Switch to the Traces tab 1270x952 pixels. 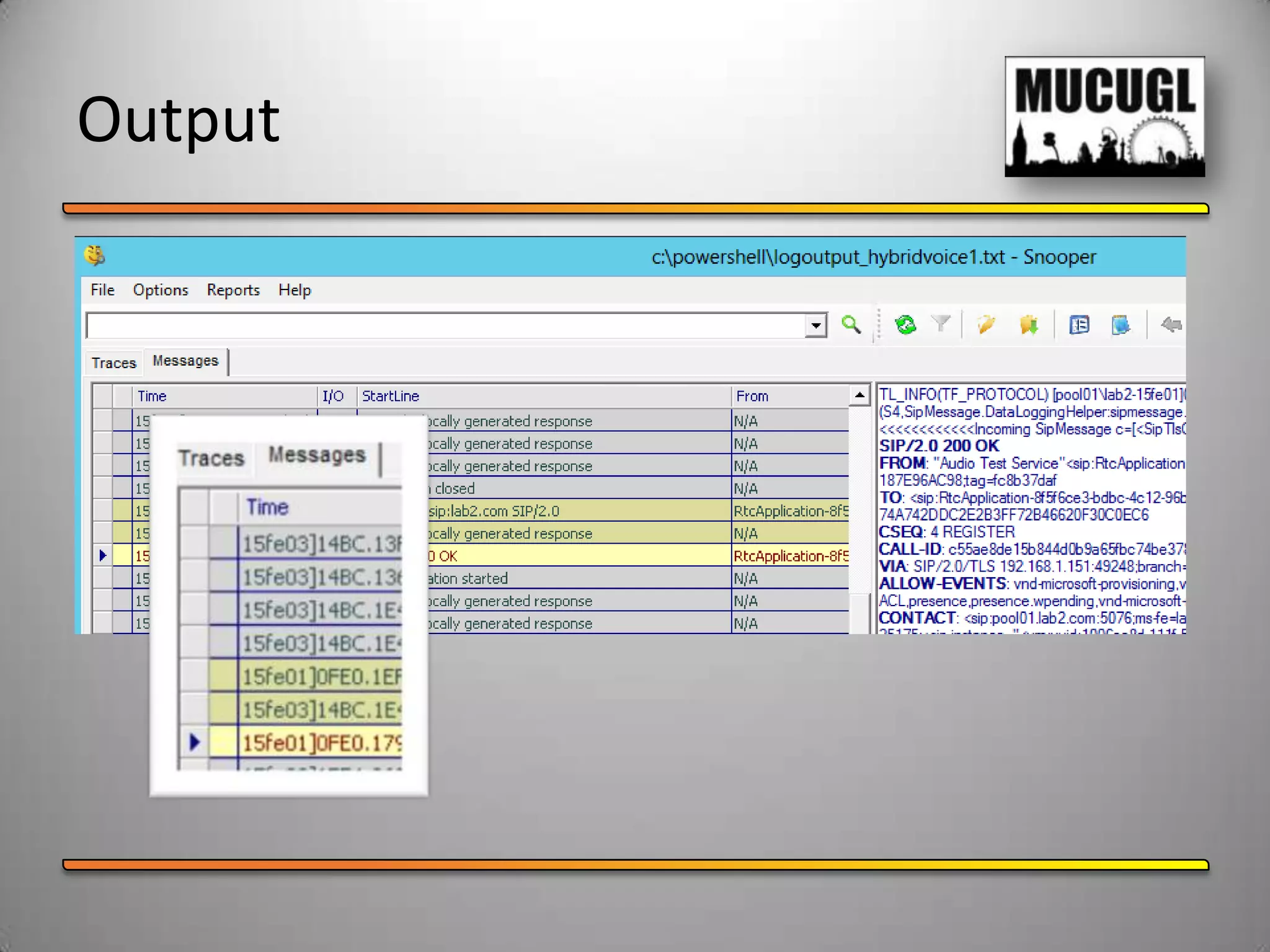[x=113, y=363]
